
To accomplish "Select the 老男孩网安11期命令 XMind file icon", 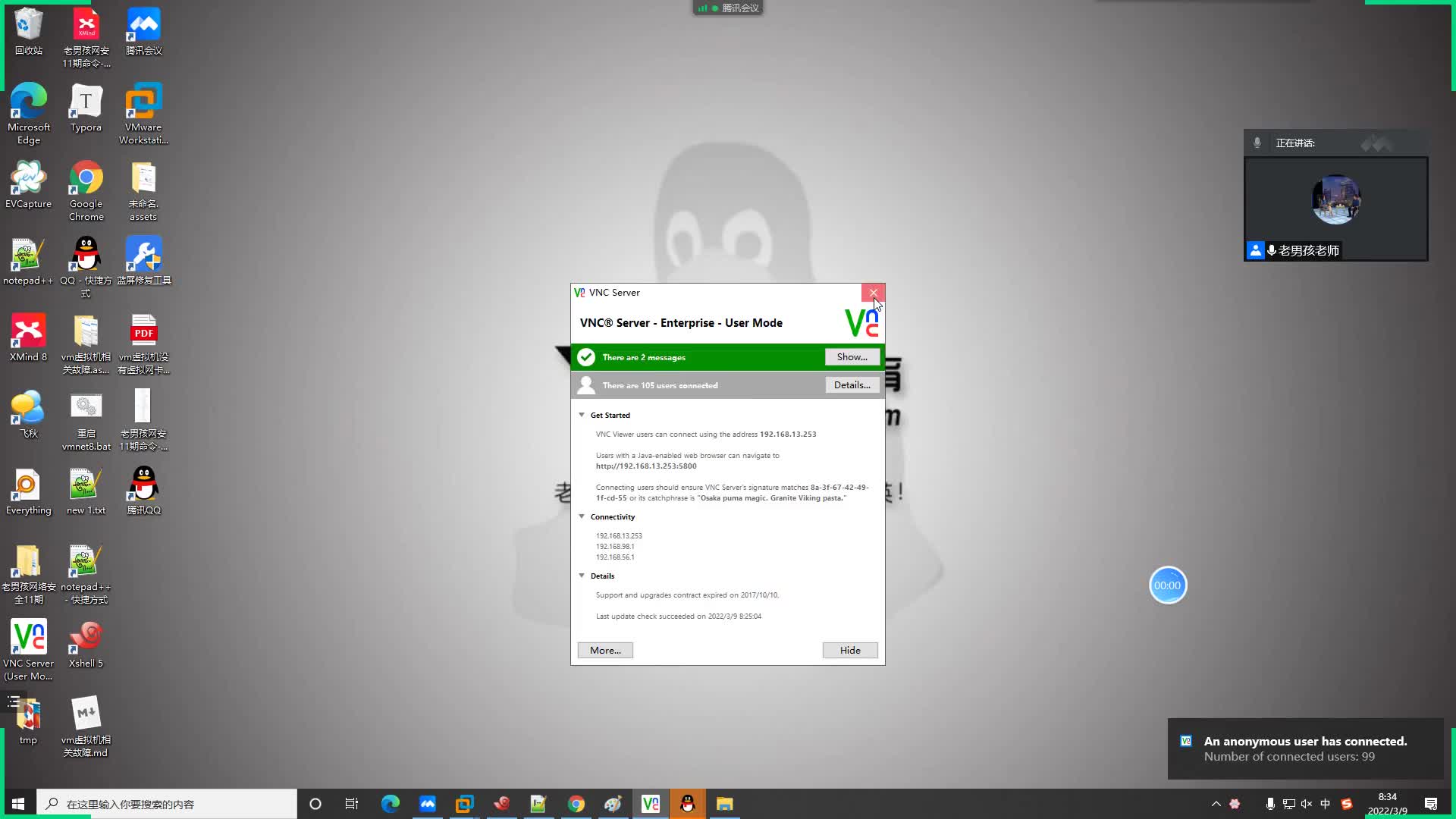I will tap(86, 38).
